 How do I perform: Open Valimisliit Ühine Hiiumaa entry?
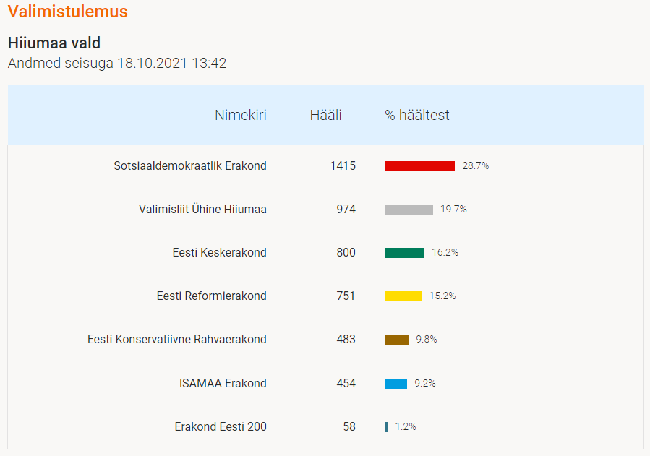[203, 209]
